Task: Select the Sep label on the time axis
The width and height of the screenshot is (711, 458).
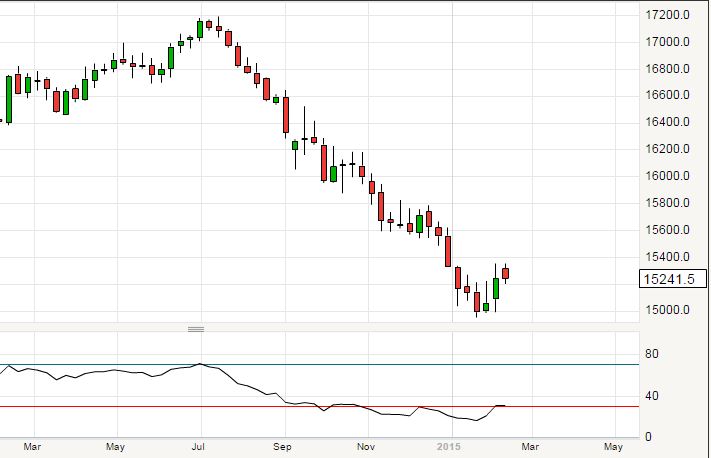Action: (x=283, y=446)
